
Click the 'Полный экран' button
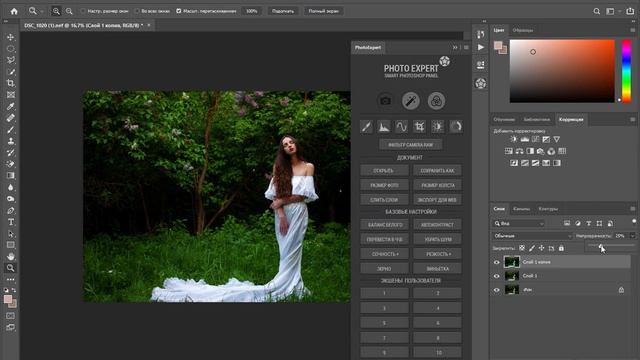323,11
